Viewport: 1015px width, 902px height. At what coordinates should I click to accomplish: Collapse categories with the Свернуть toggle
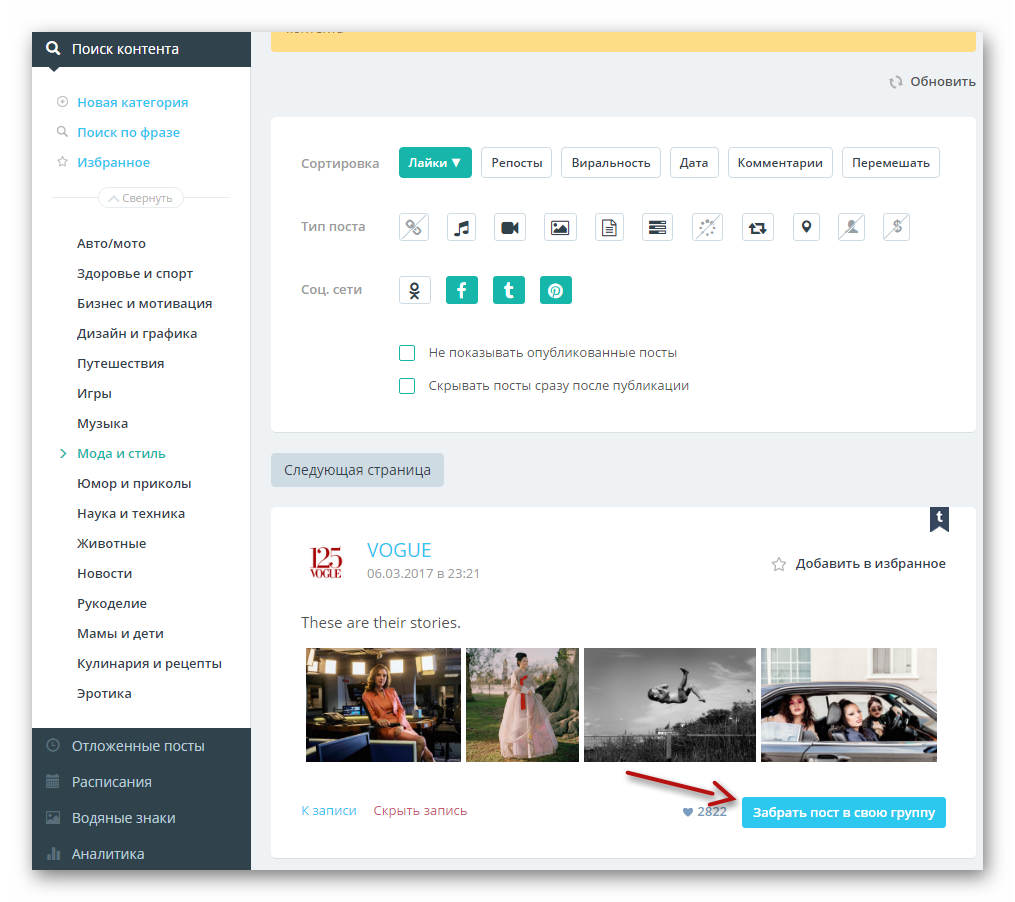click(x=141, y=198)
